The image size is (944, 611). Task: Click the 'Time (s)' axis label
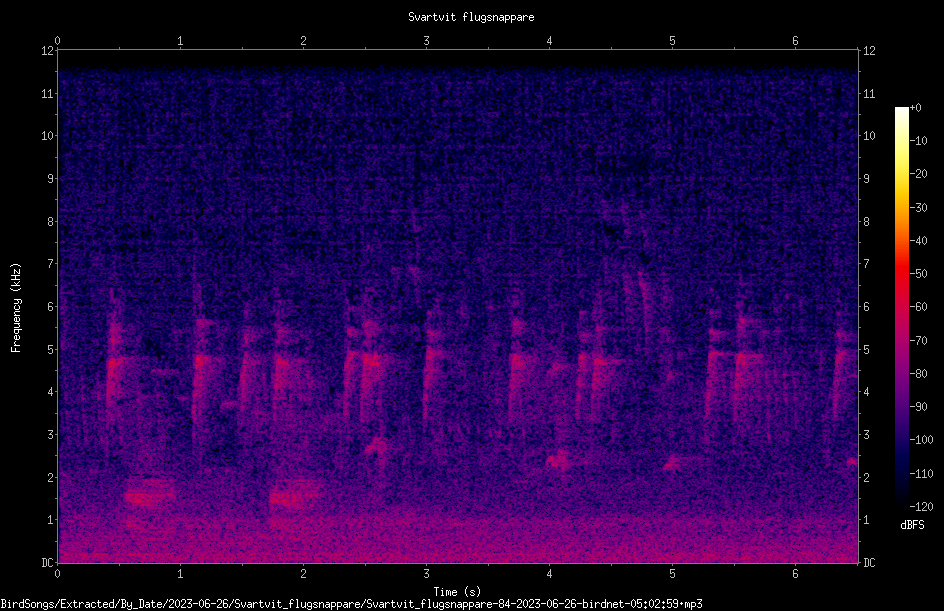pyautogui.click(x=457, y=592)
